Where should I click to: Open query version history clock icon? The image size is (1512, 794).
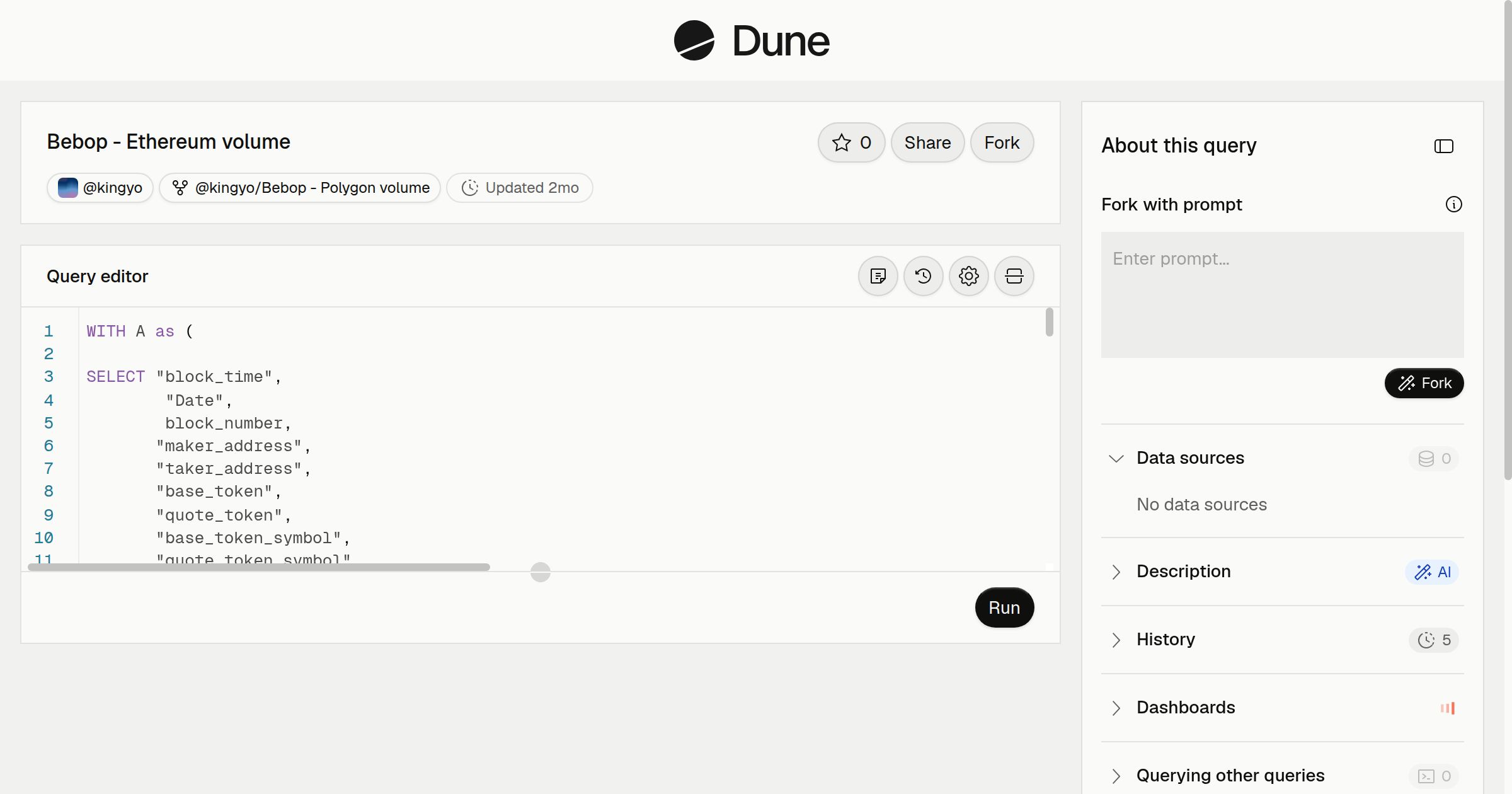click(x=924, y=276)
